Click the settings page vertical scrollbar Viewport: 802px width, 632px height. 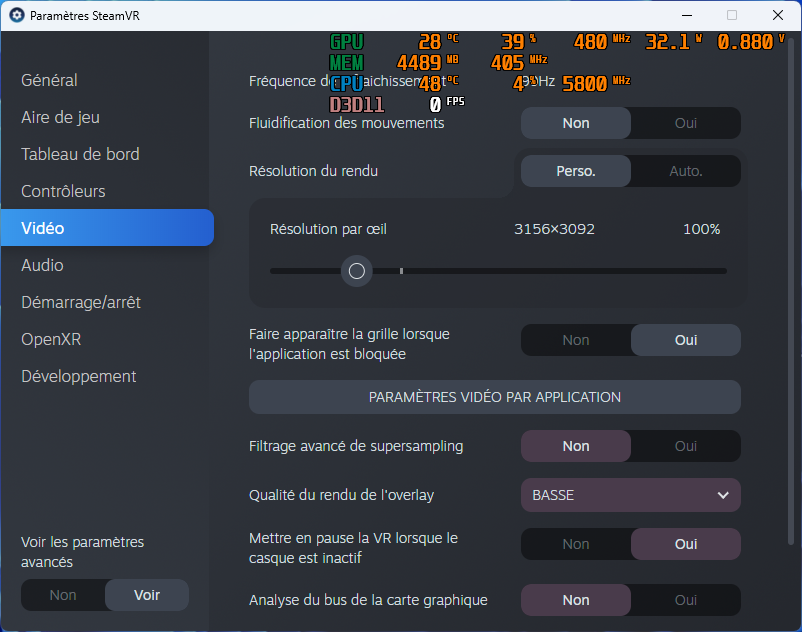pyautogui.click(x=791, y=291)
